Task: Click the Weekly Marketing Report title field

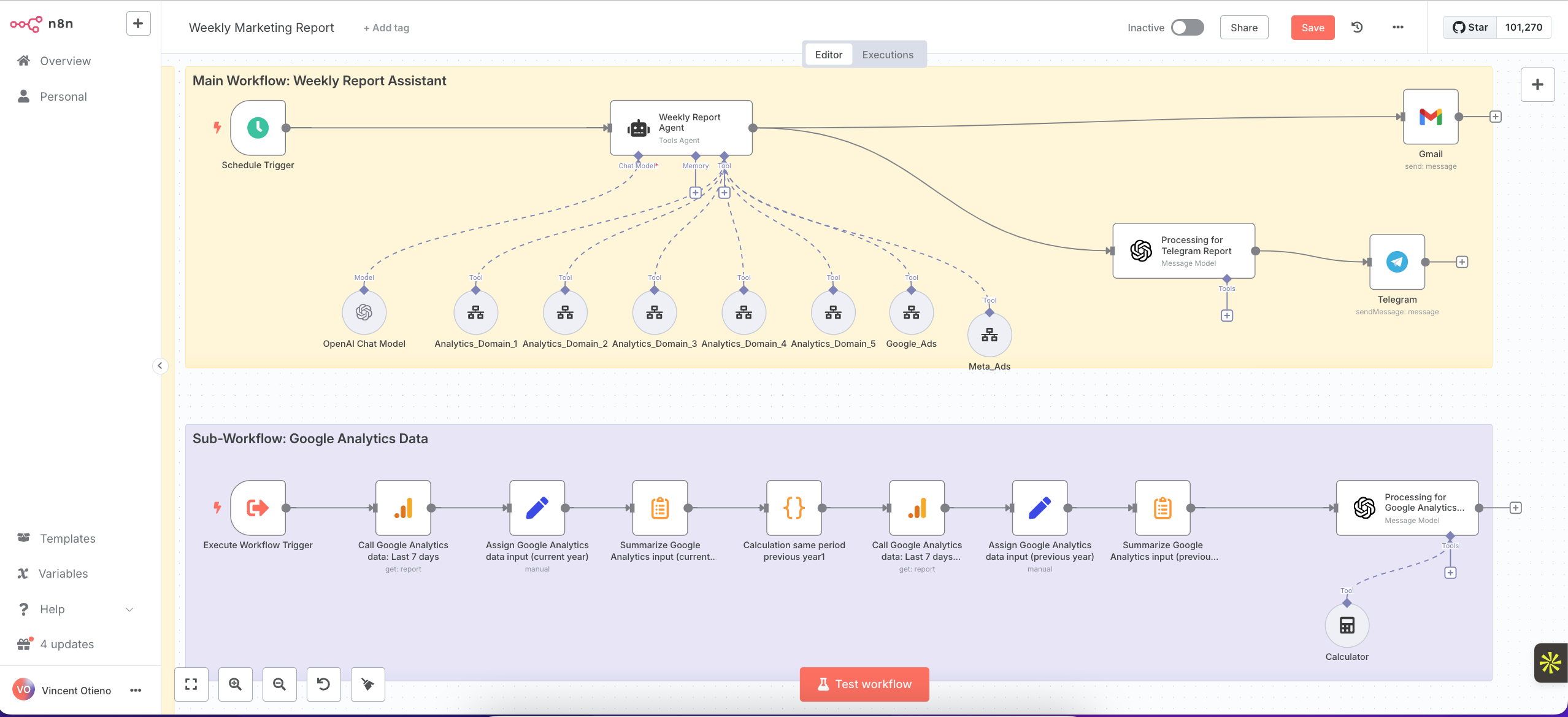Action: coord(261,27)
